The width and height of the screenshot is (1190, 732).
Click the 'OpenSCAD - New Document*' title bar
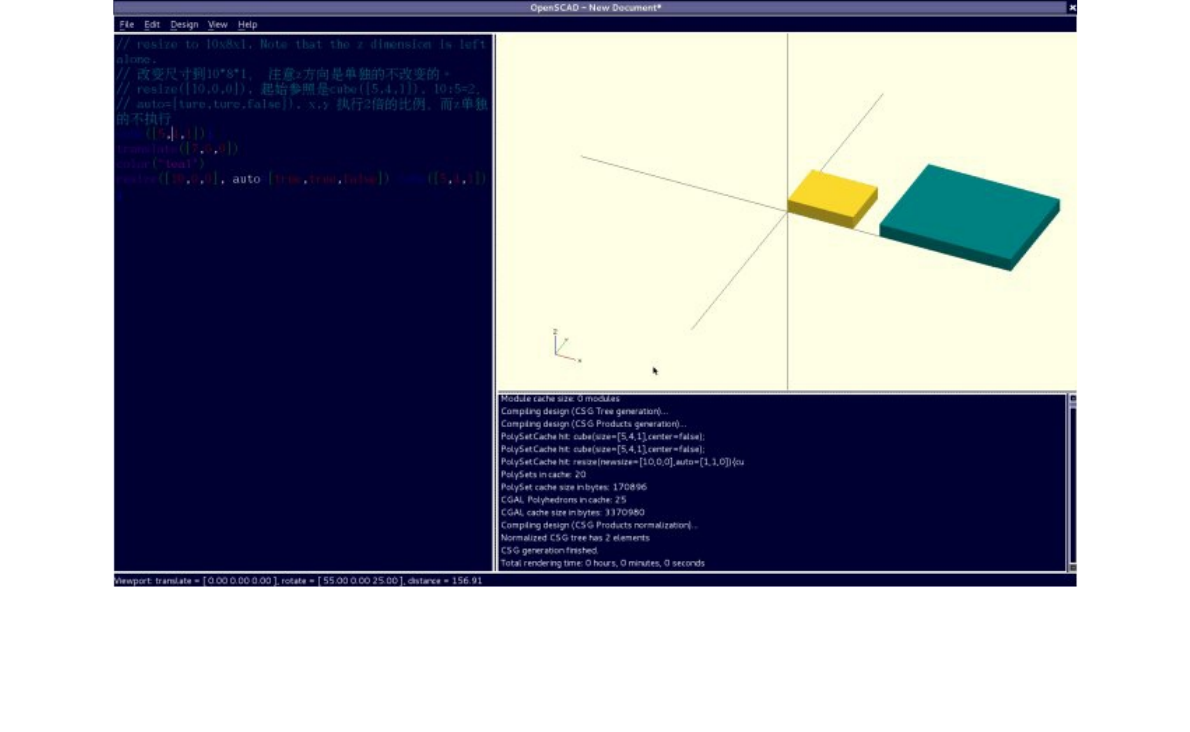tap(596, 8)
